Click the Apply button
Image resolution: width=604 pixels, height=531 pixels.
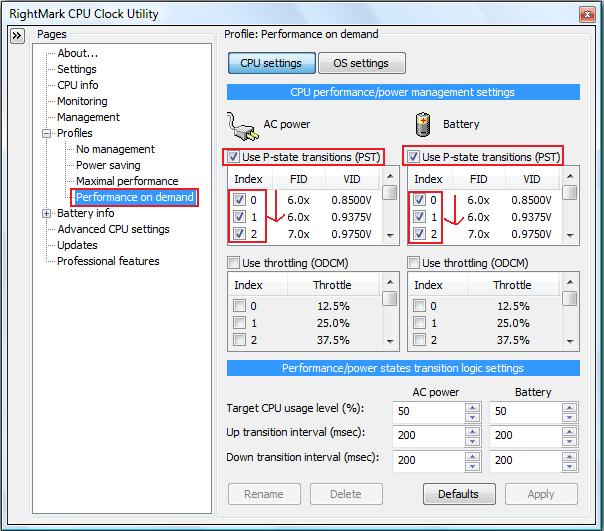tap(541, 494)
